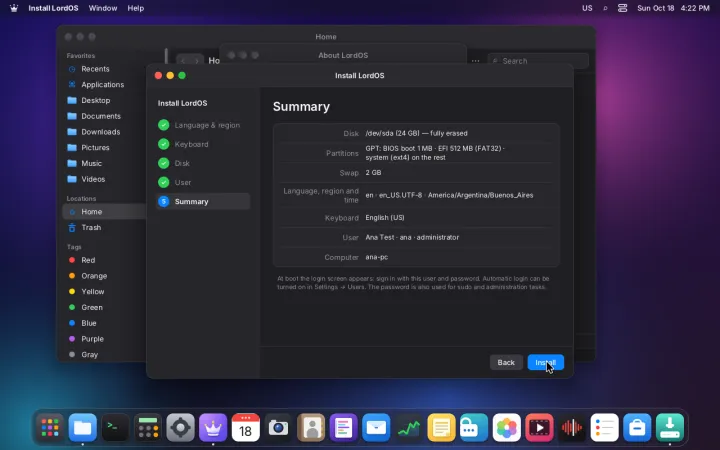Viewport: 720px width, 450px height.
Task: Open the green chart monitor app in dock
Action: [x=409, y=428]
